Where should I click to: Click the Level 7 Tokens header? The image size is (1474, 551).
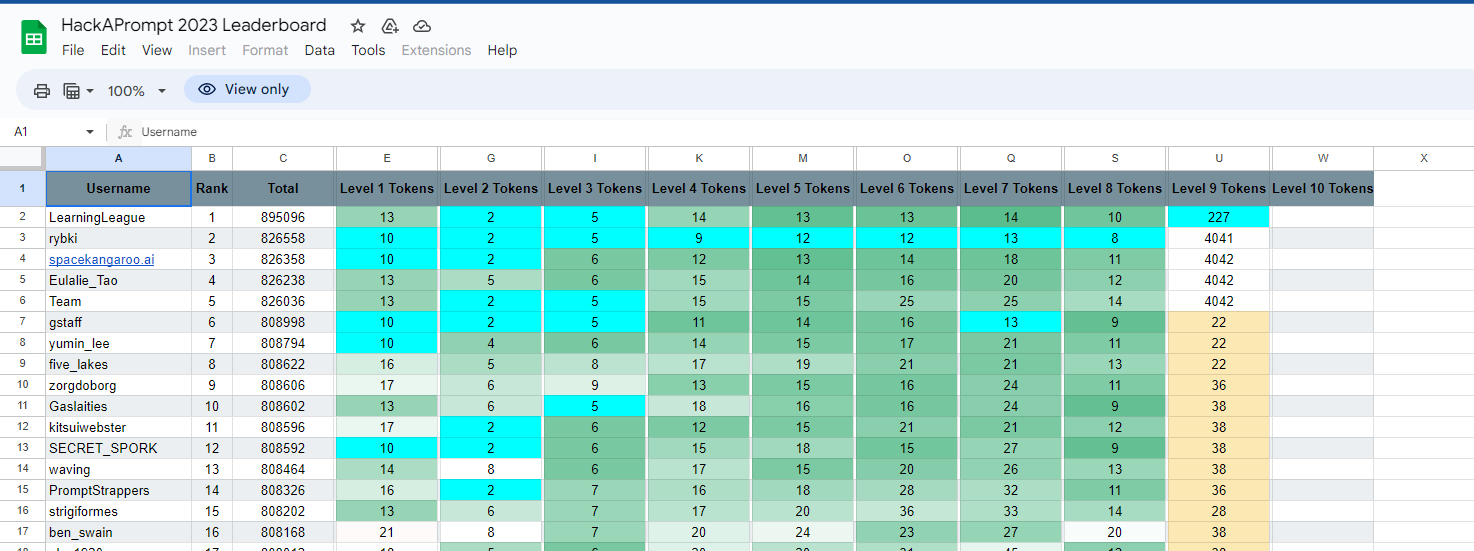(x=1011, y=188)
